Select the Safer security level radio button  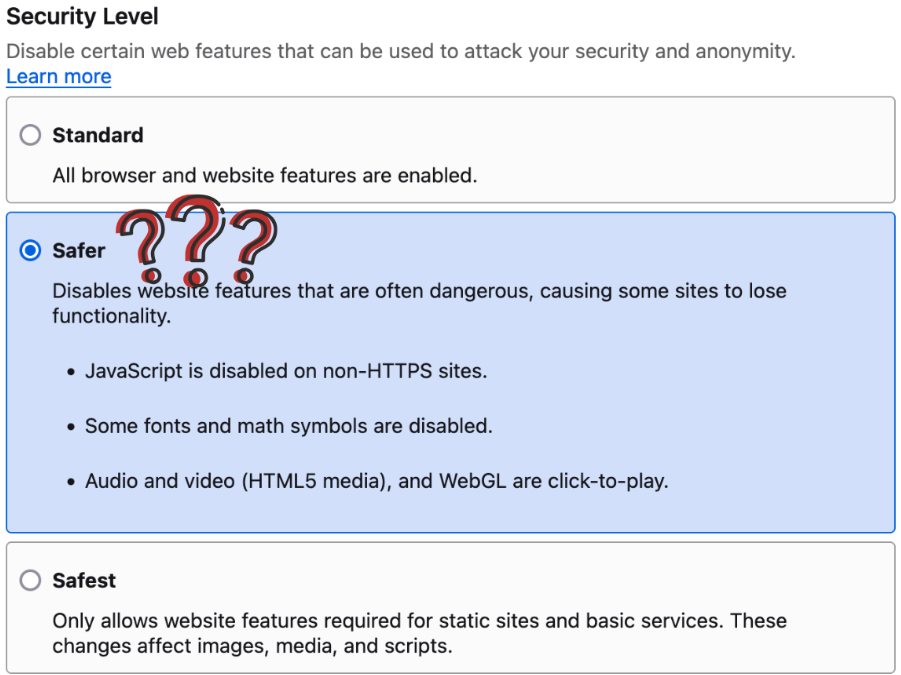pos(30,251)
